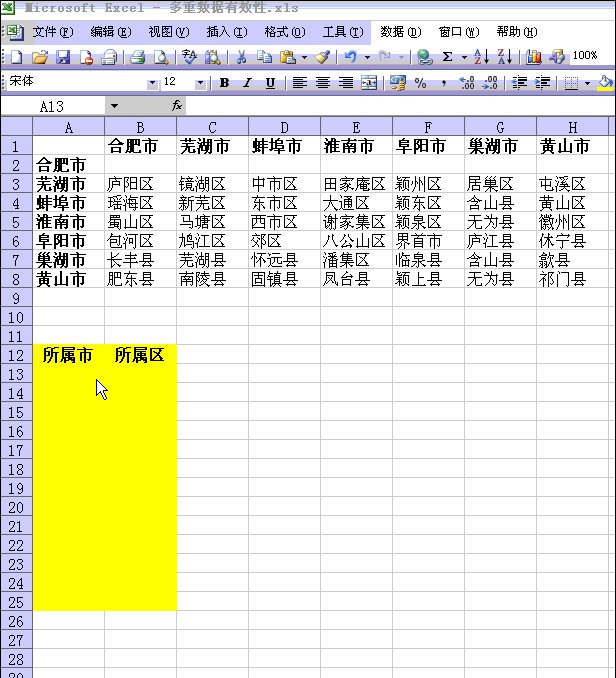Open the 帮助(H) menu
This screenshot has height=678, width=616.
click(x=517, y=32)
